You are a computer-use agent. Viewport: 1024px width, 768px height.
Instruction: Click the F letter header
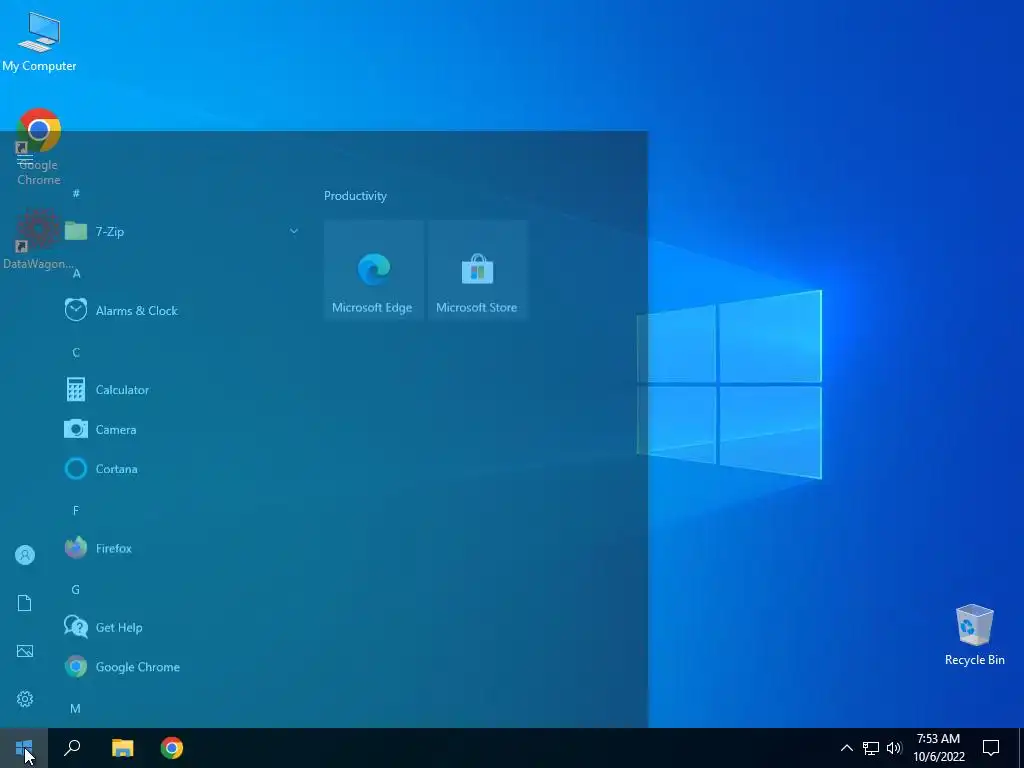pos(76,511)
